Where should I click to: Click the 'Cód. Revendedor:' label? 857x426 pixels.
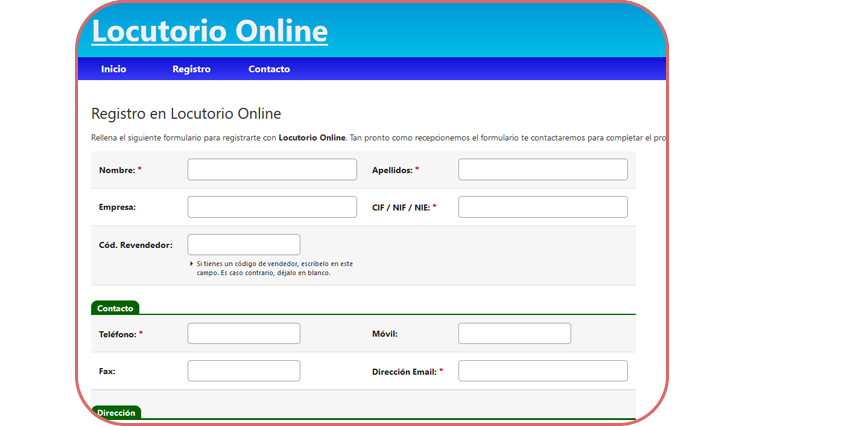pyautogui.click(x=136, y=245)
